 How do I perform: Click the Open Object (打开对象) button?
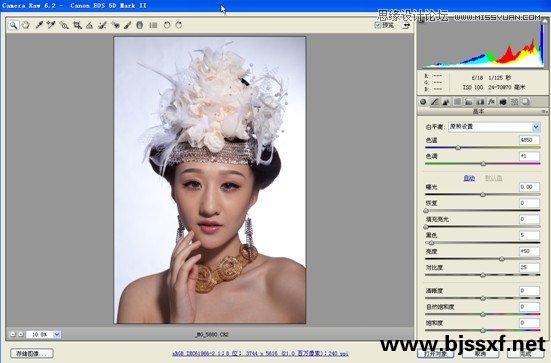pyautogui.click(x=435, y=354)
